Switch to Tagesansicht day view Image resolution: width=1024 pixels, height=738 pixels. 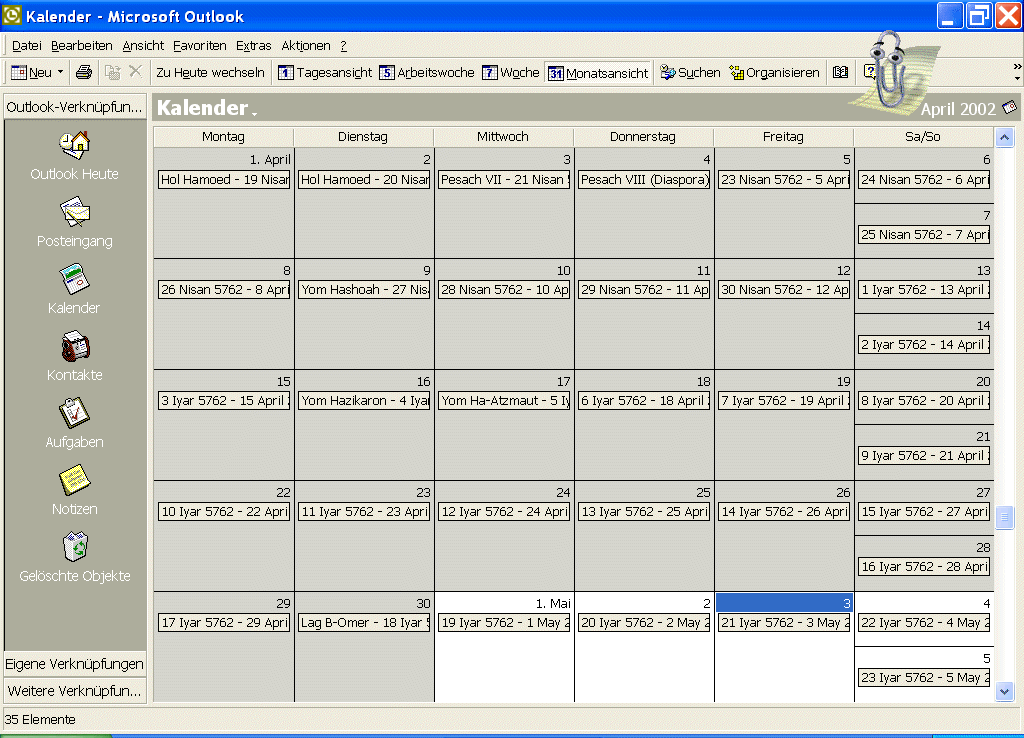[x=325, y=72]
